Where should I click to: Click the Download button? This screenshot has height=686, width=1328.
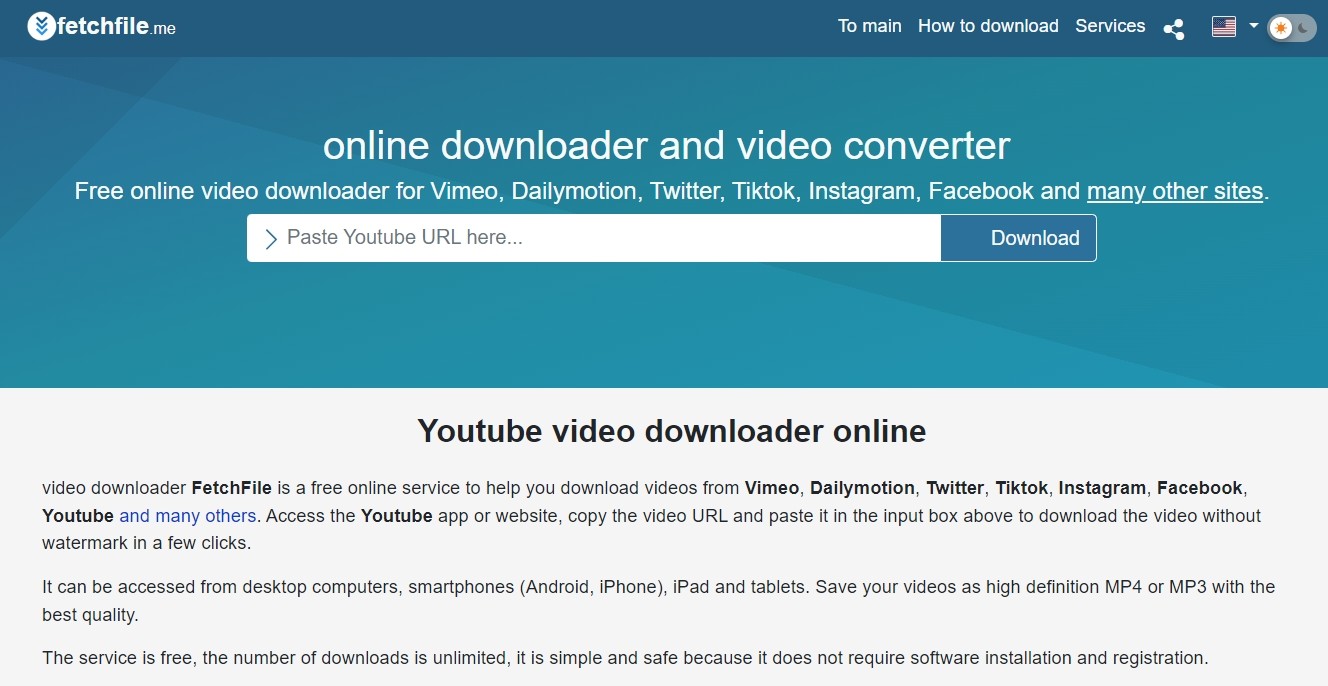pos(1018,238)
